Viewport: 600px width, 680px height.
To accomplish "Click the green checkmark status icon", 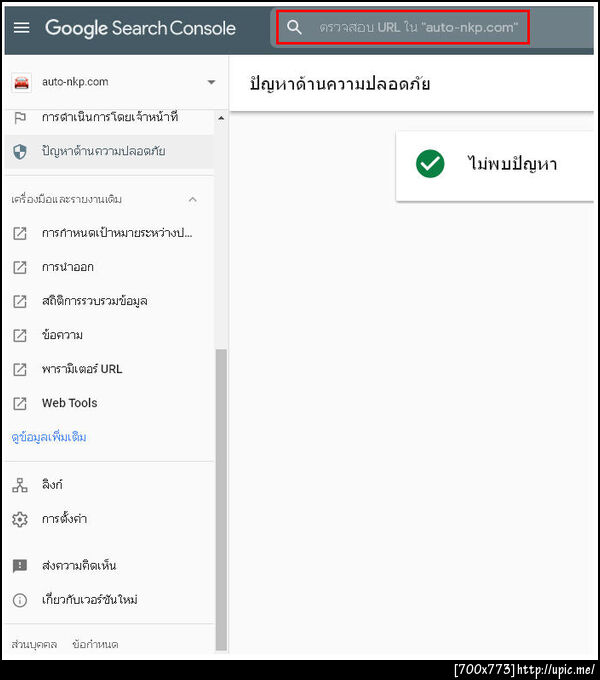I will (x=430, y=164).
